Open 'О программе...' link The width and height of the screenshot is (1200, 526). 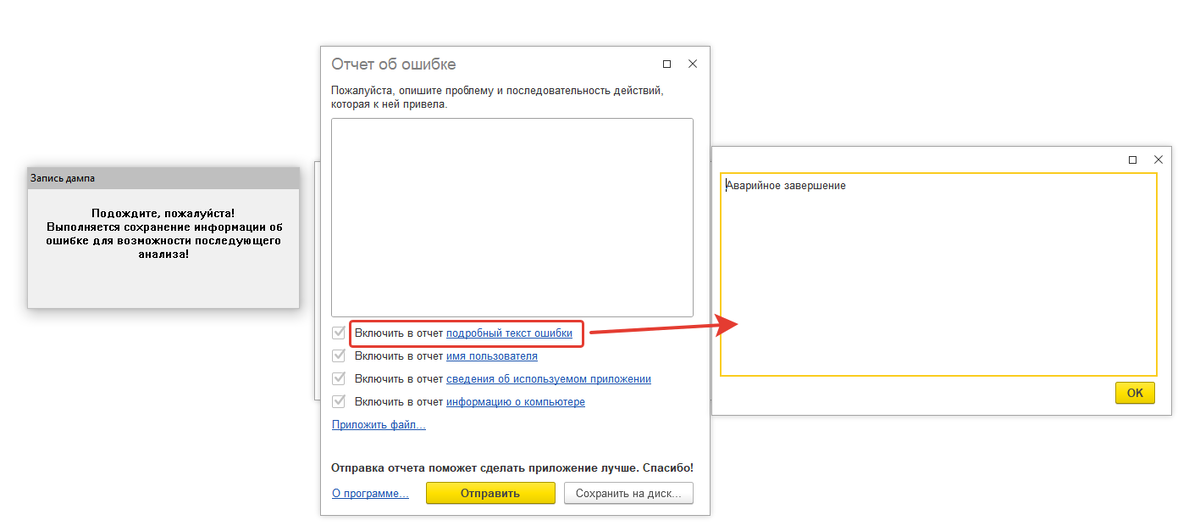370,493
